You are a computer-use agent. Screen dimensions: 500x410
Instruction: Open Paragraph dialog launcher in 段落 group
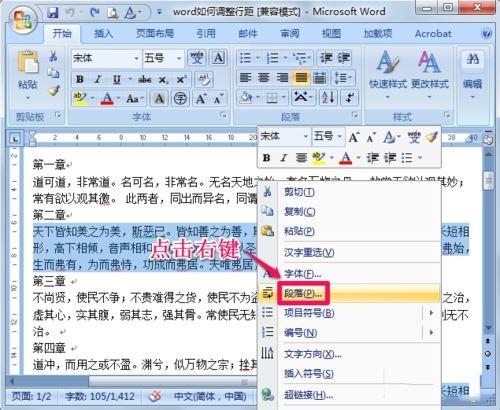(x=355, y=115)
